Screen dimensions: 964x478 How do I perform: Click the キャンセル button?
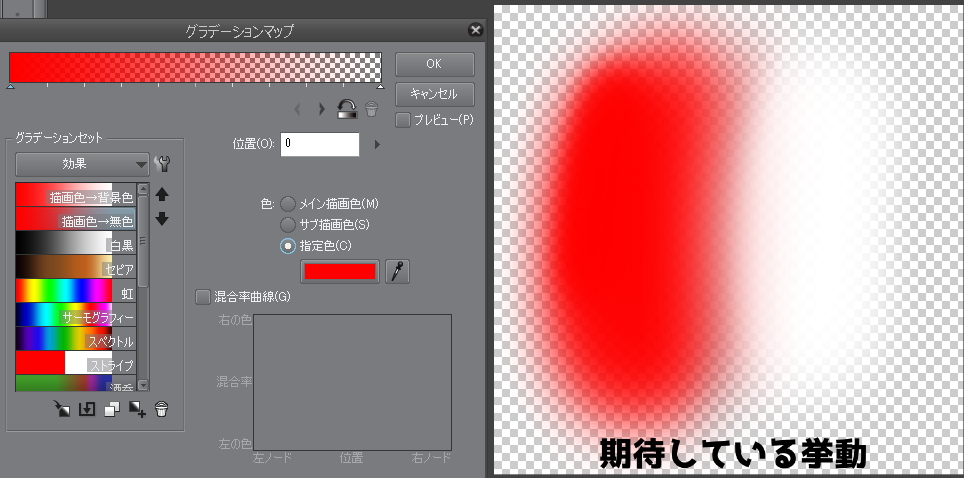435,94
